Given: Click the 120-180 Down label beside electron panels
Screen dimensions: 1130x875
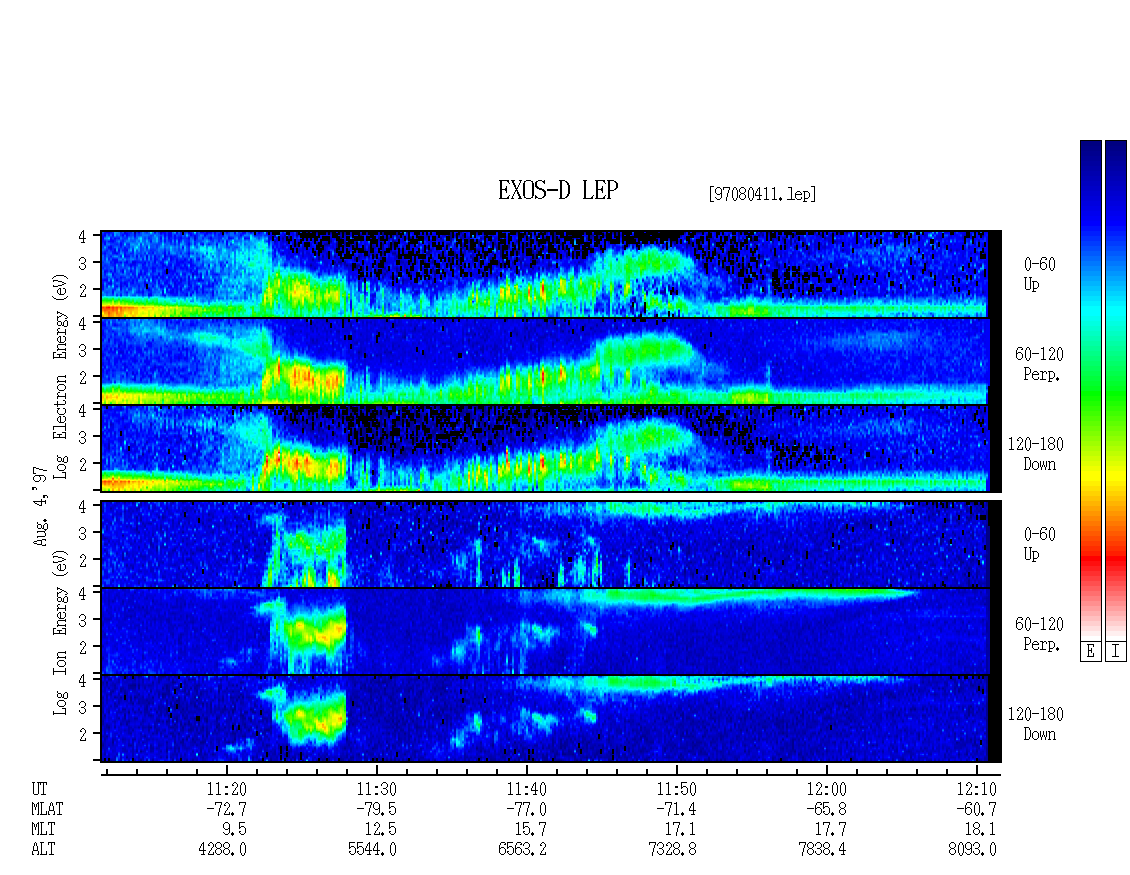Looking at the screenshot, I should [x=1036, y=454].
